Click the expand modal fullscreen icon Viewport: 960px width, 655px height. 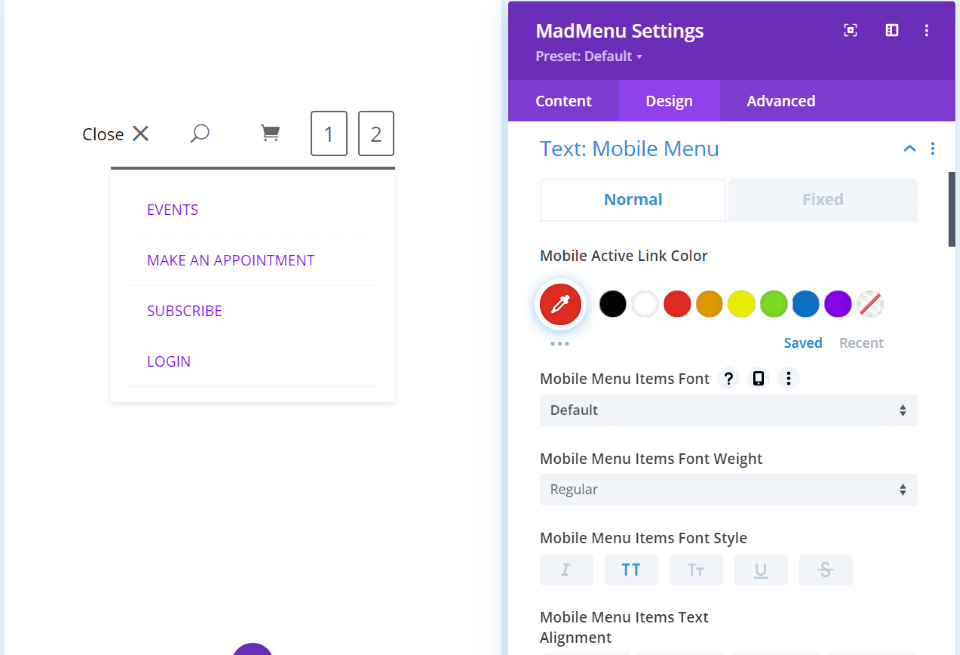click(x=850, y=30)
